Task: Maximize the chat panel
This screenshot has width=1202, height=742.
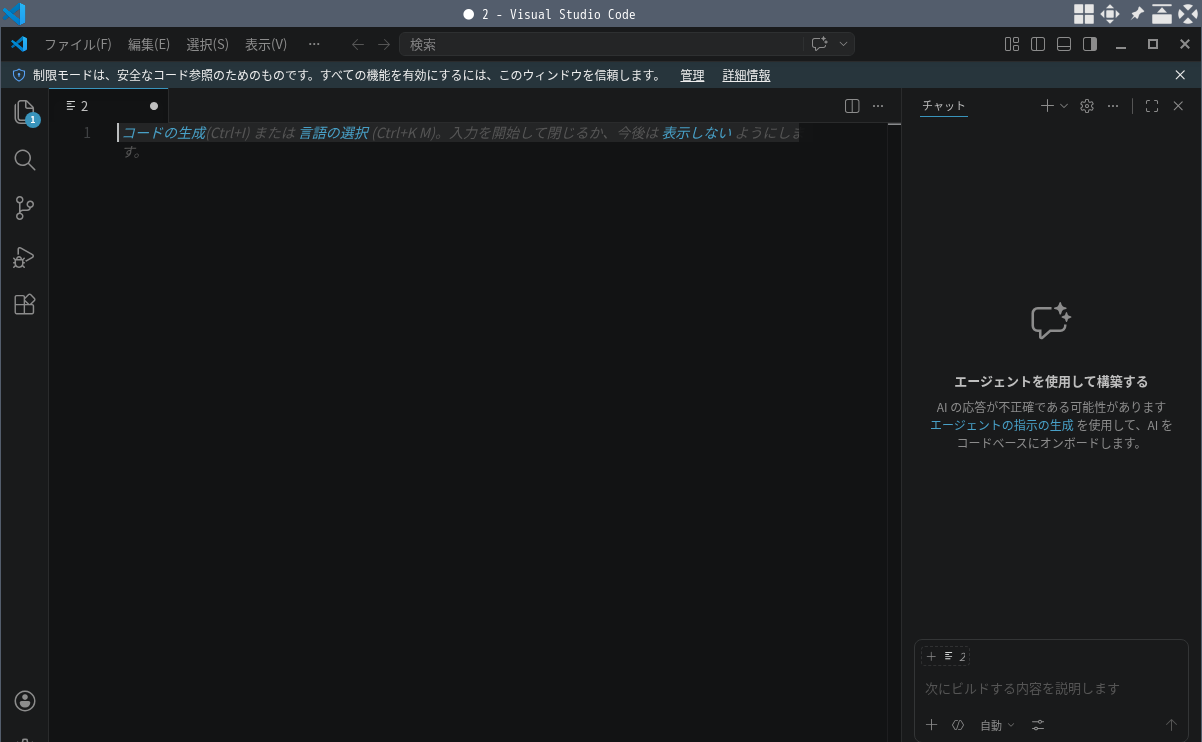Action: (1152, 106)
